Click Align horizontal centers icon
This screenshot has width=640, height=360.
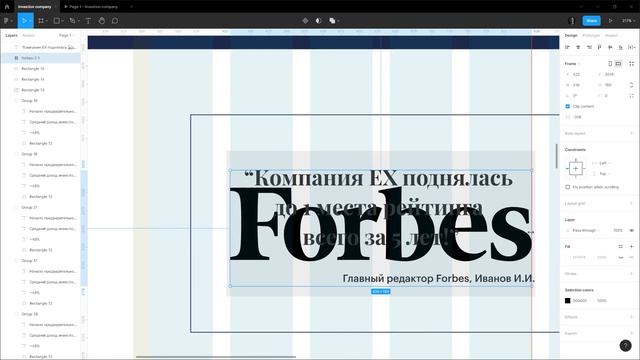coord(578,47)
